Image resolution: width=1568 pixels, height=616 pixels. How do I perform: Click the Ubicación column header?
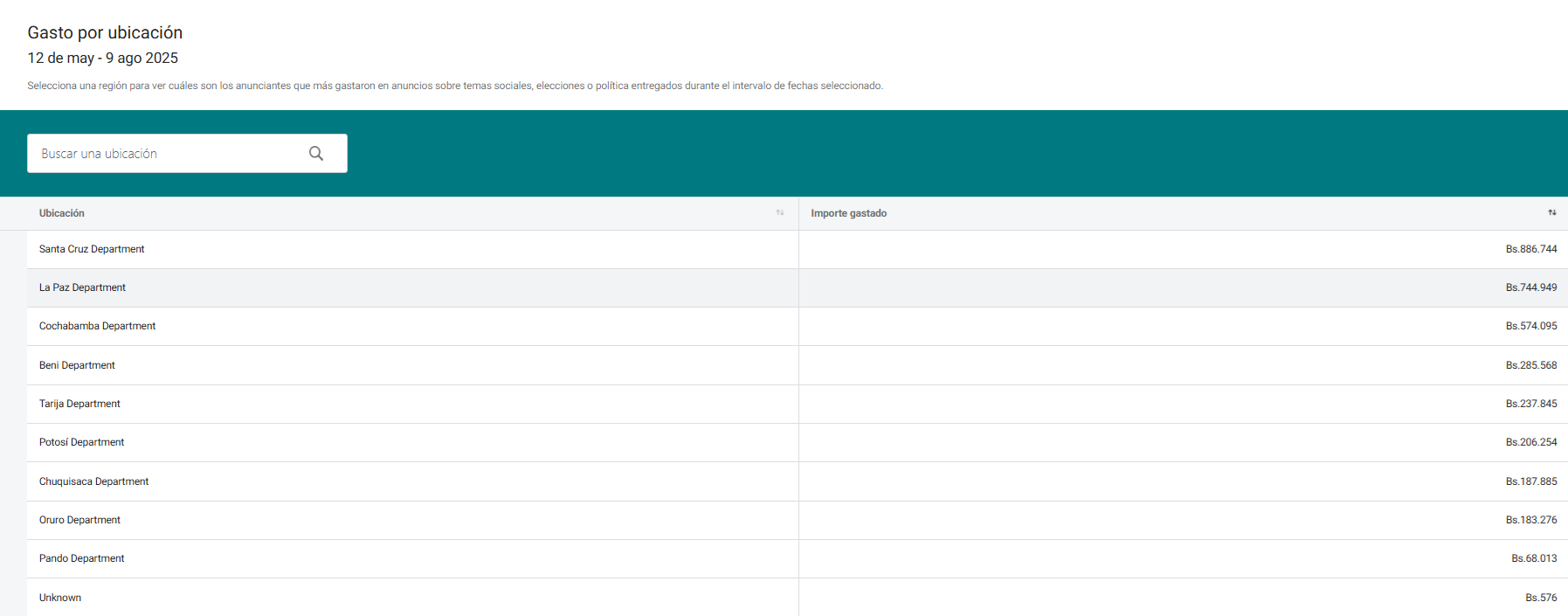[62, 213]
